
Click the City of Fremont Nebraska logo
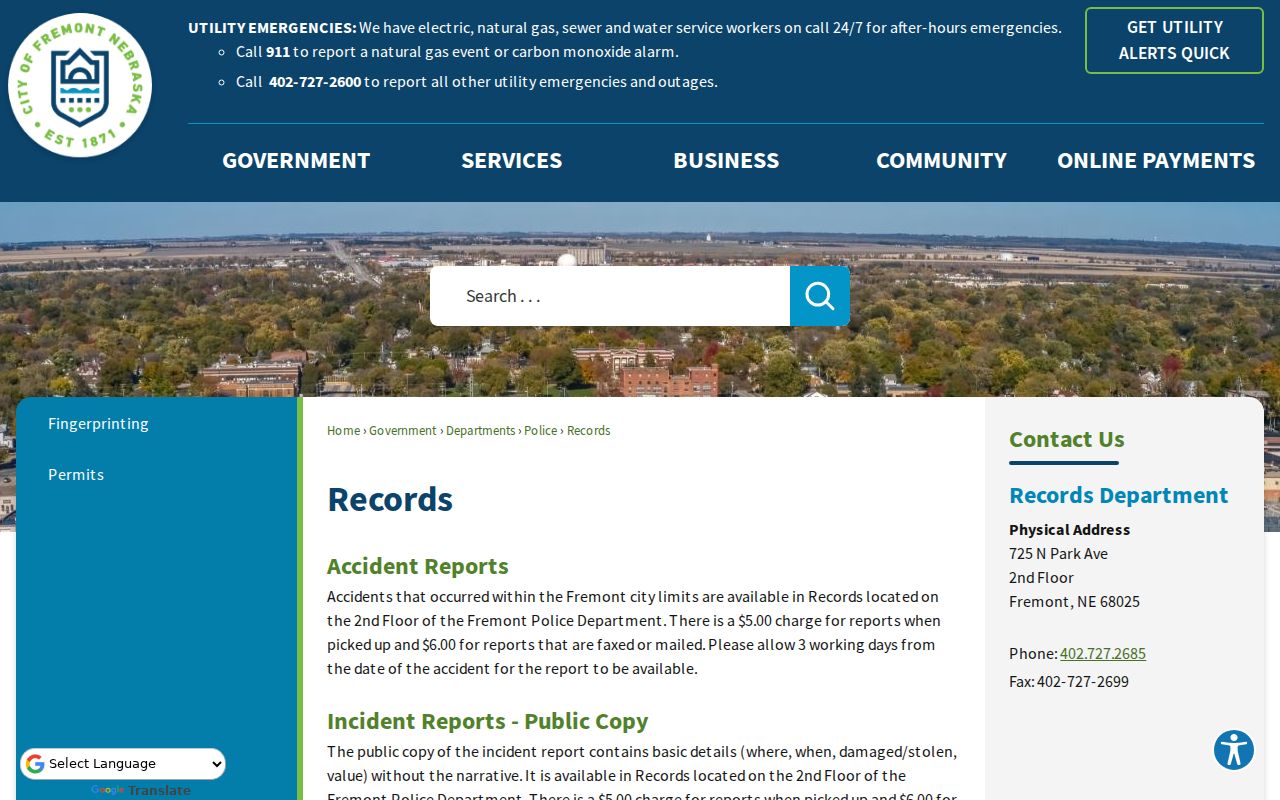(80, 85)
